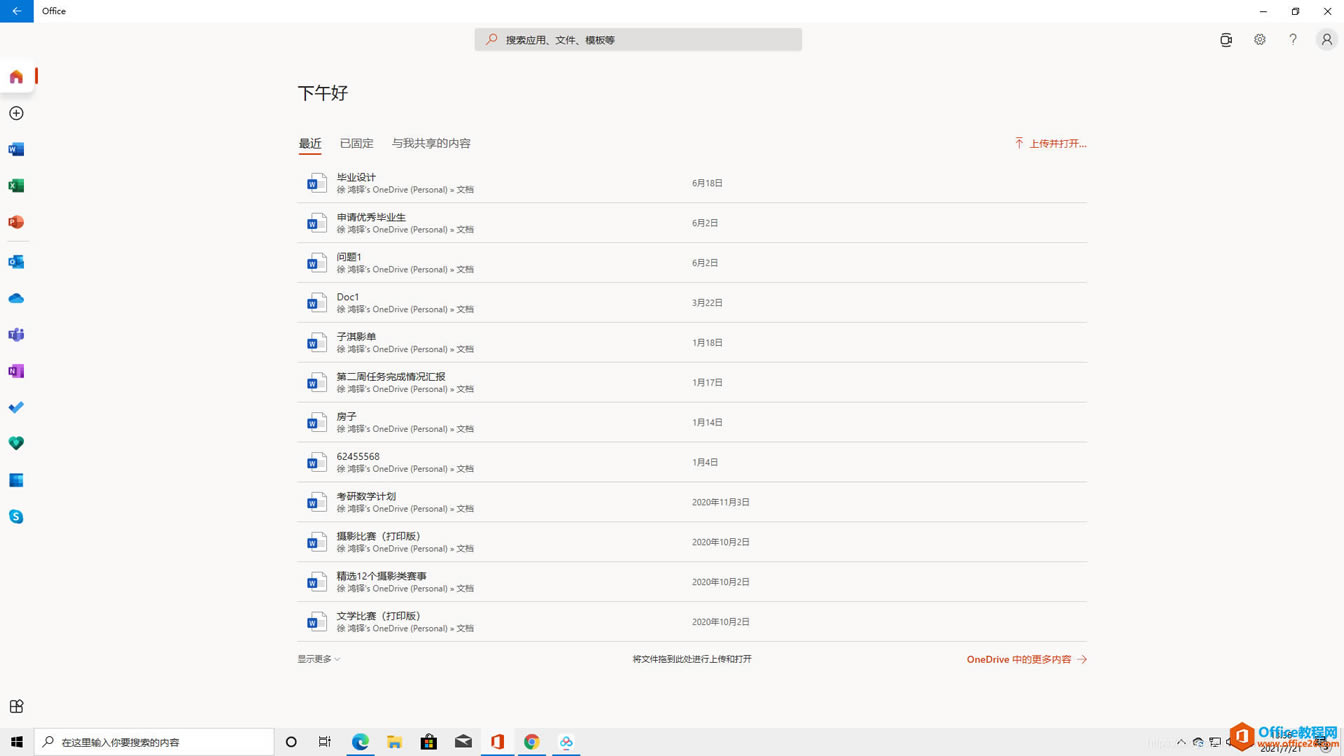1344x756 pixels.
Task: Click 将文件拖到此处进行上传和打开 text
Action: pyautogui.click(x=692, y=659)
